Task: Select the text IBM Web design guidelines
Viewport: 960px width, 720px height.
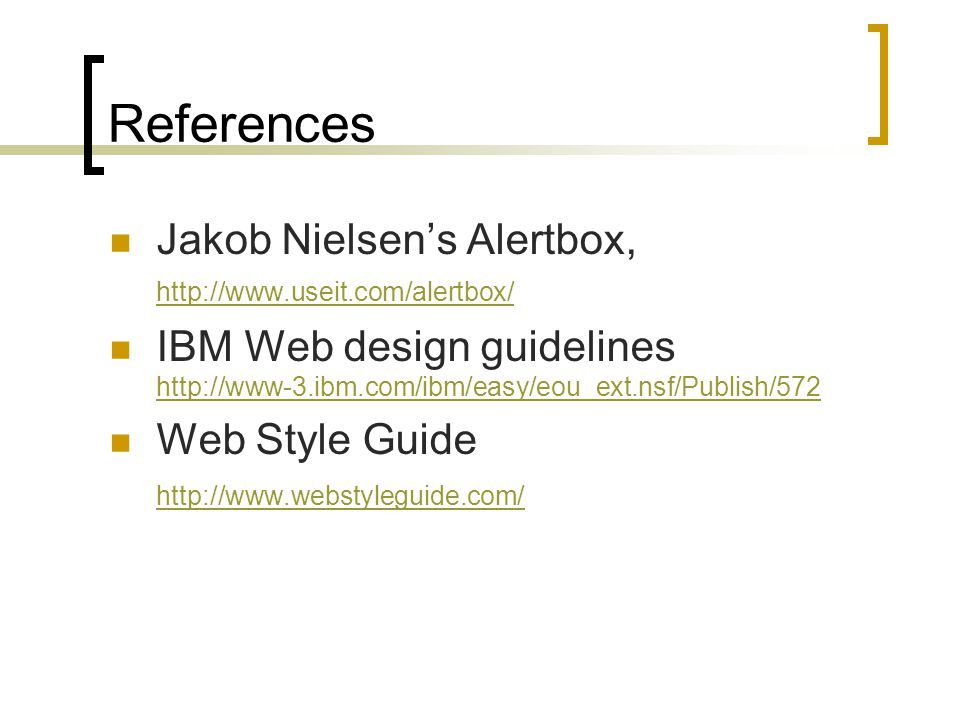Action: click(416, 347)
